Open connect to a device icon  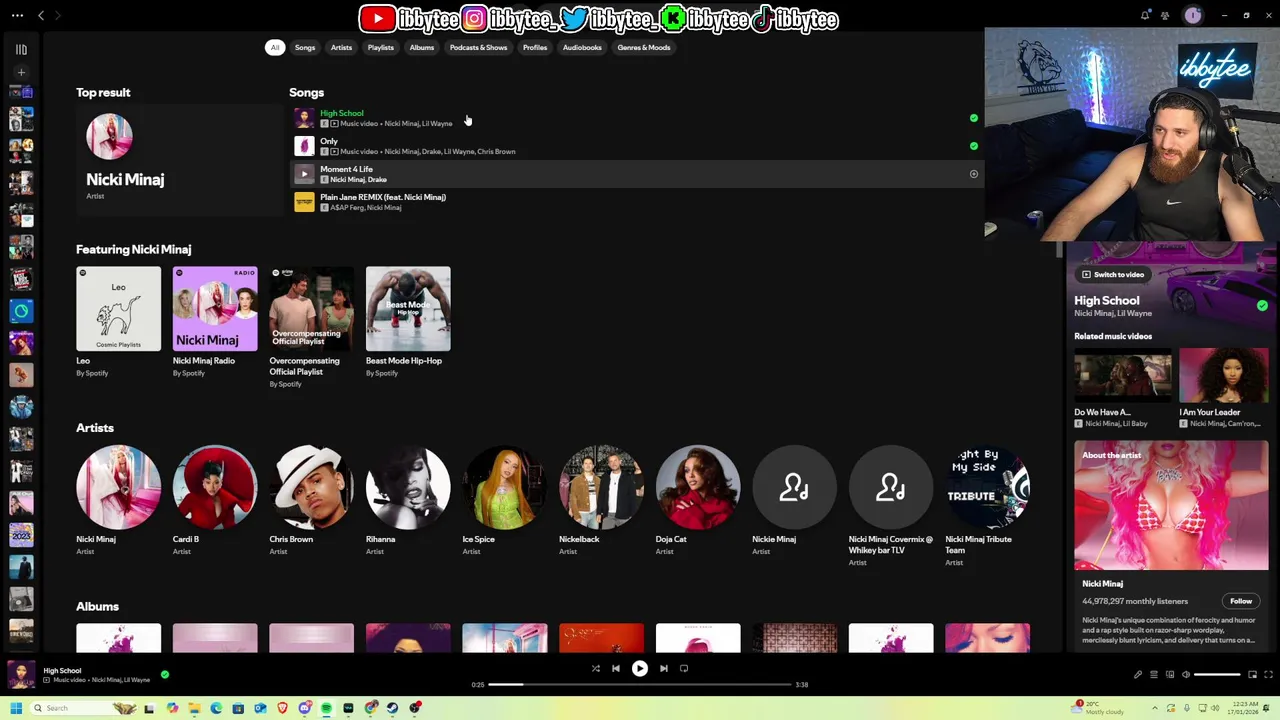pos(1170,675)
